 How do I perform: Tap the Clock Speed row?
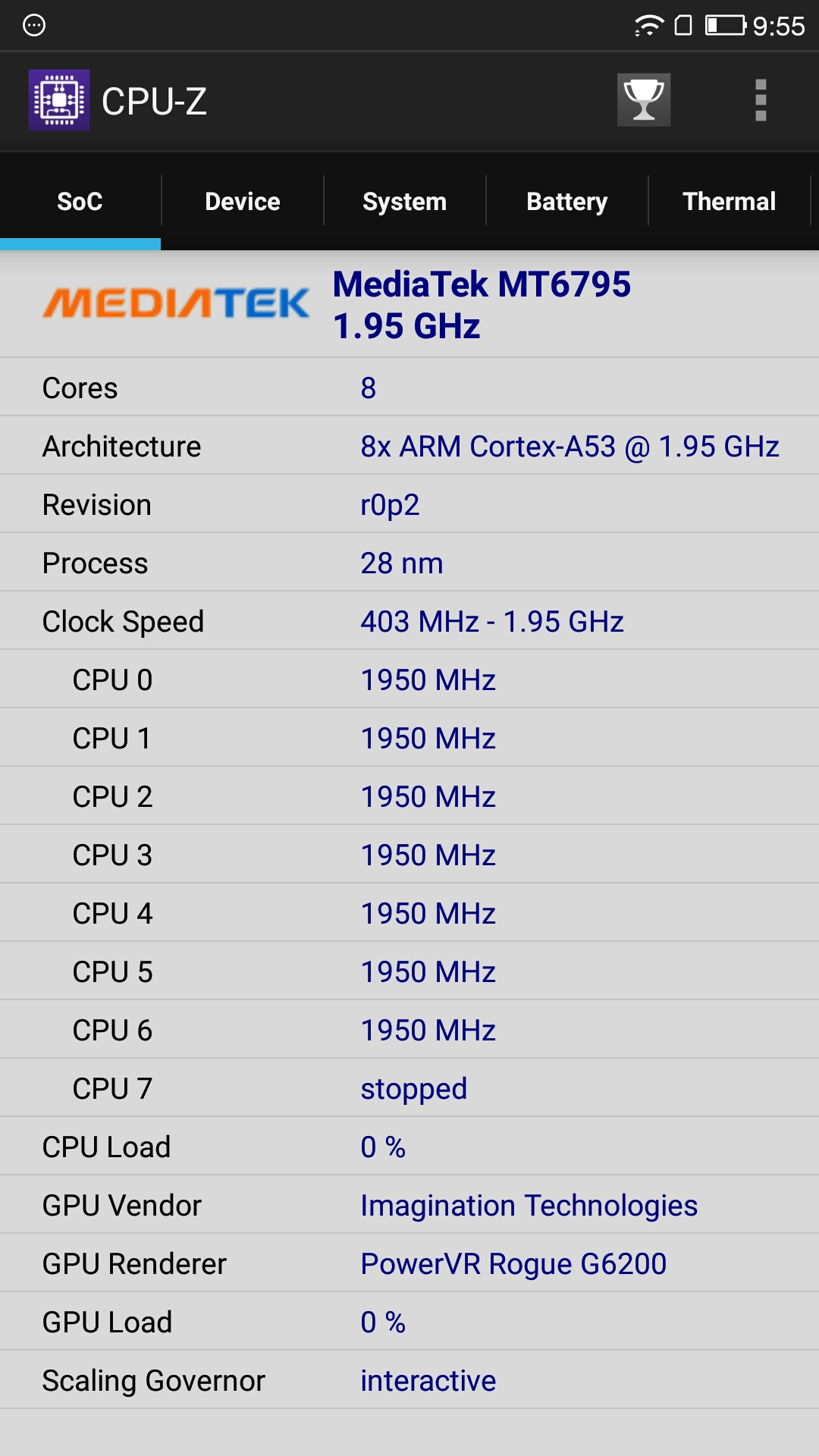click(409, 622)
